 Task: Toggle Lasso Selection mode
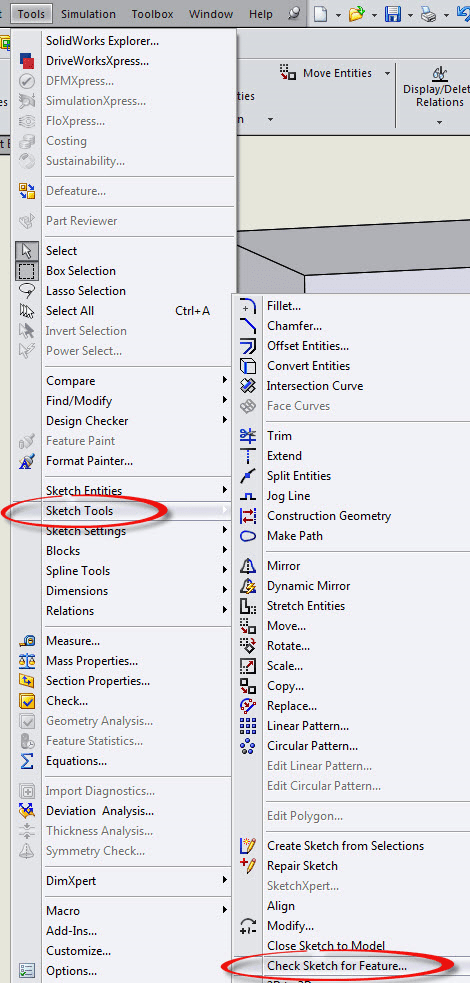28,291
